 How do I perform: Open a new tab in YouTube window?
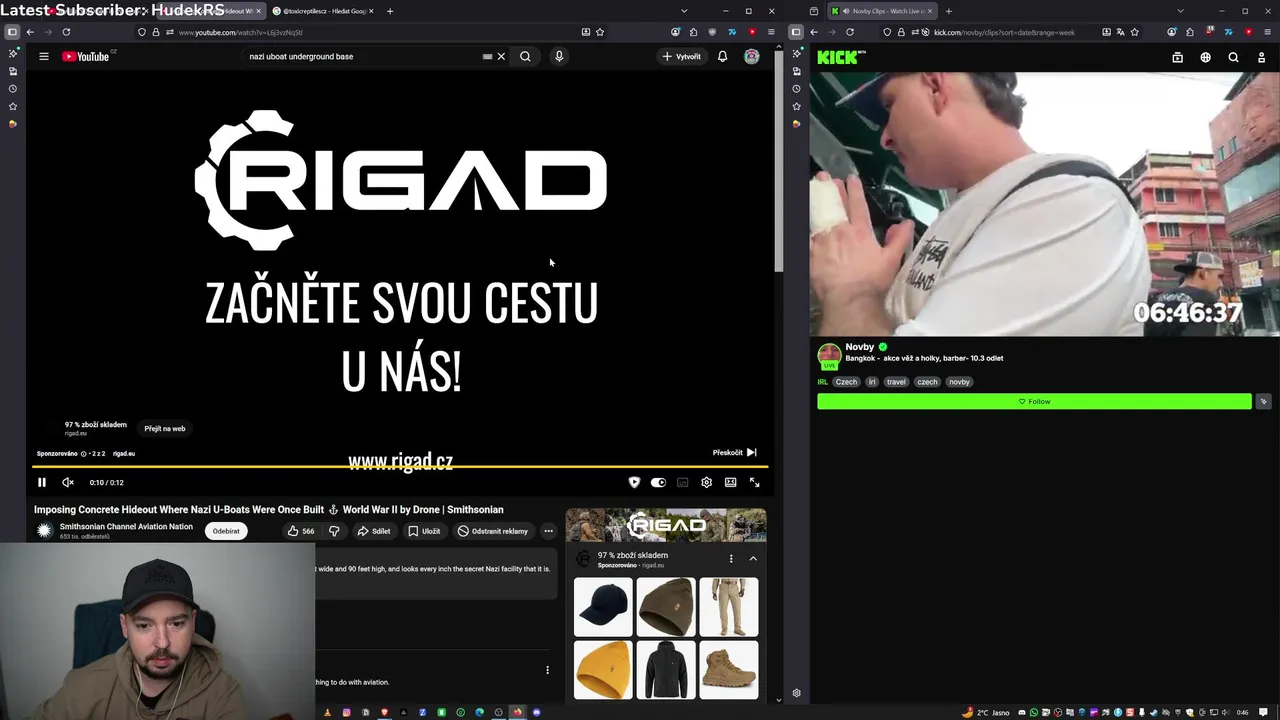tap(390, 11)
